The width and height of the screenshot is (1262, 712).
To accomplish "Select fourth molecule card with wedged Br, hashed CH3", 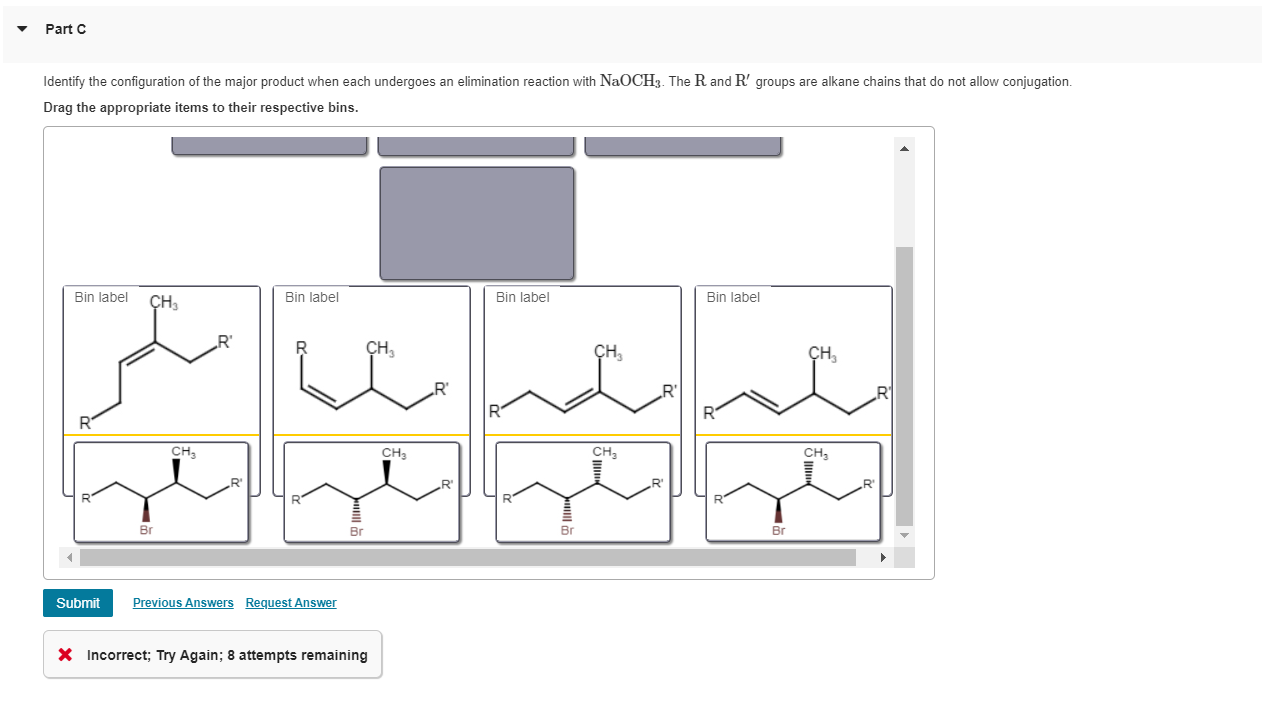I will [794, 492].
